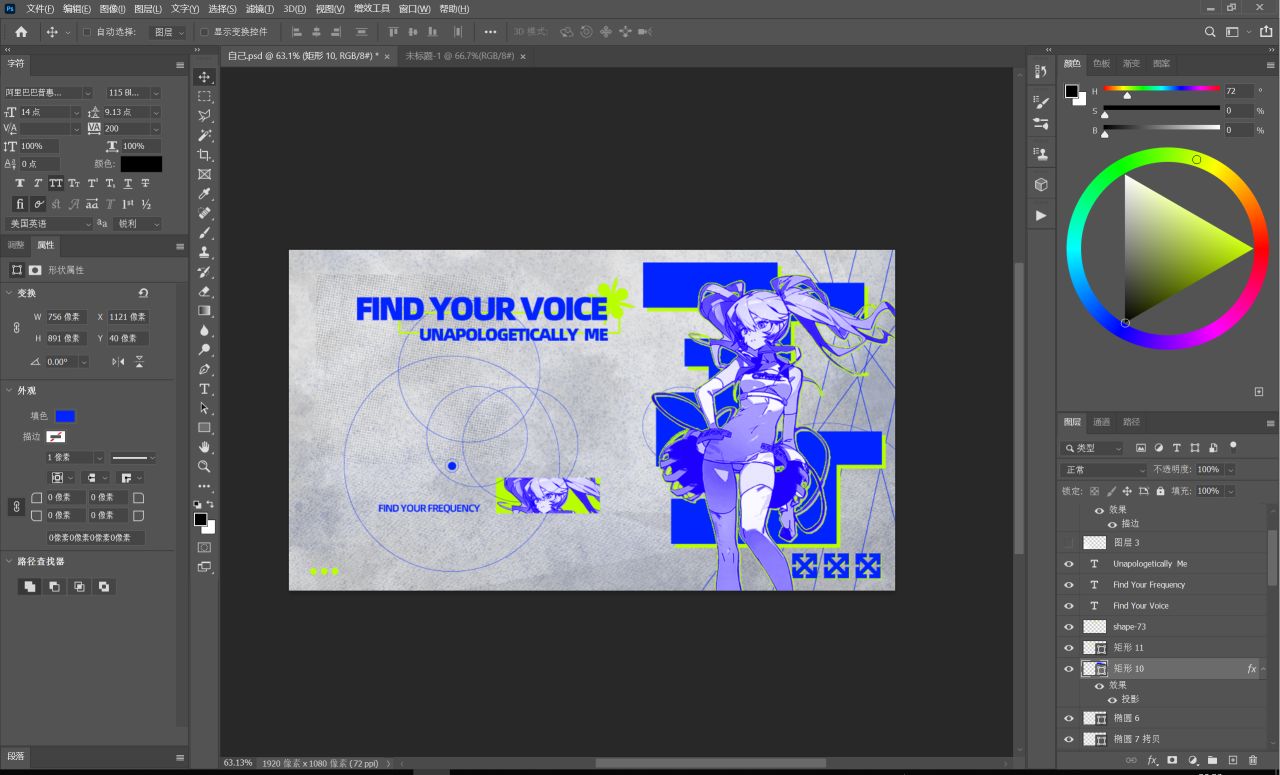This screenshot has width=1280, height=775.
Task: Hide the Find Your Frequency layer
Action: 1069,585
